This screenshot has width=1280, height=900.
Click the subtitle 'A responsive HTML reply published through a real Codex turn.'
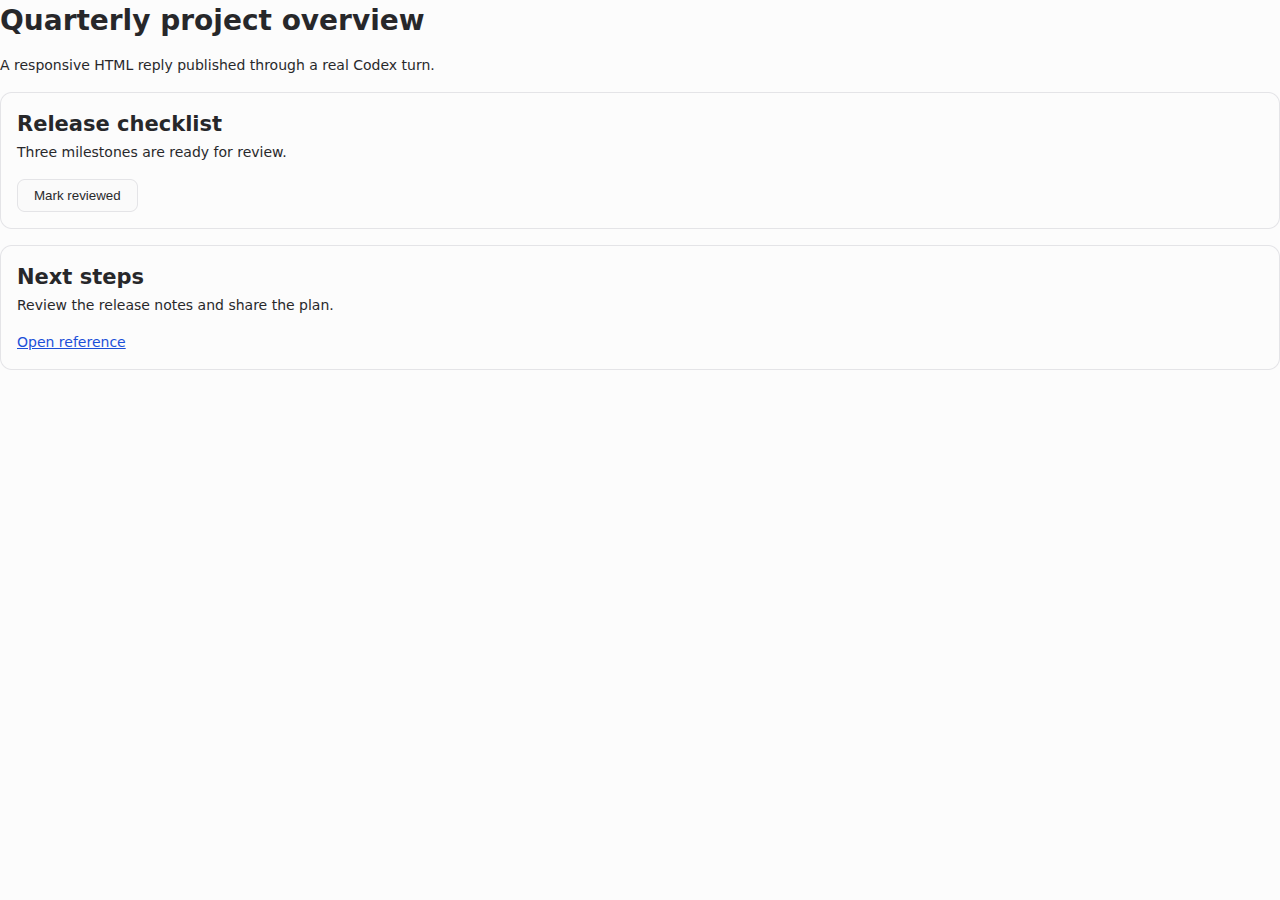pyautogui.click(x=217, y=65)
